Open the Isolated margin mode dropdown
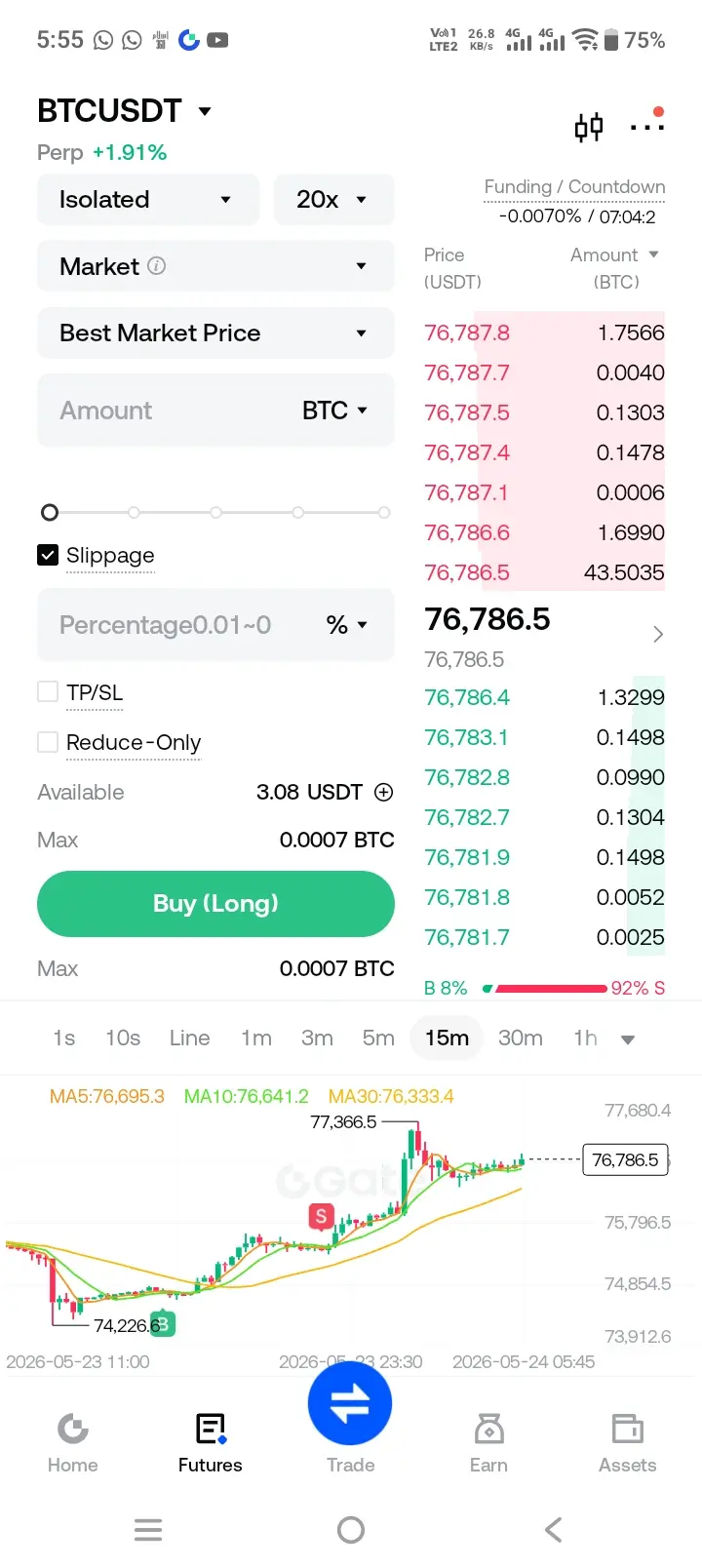The image size is (702, 1568). click(148, 199)
